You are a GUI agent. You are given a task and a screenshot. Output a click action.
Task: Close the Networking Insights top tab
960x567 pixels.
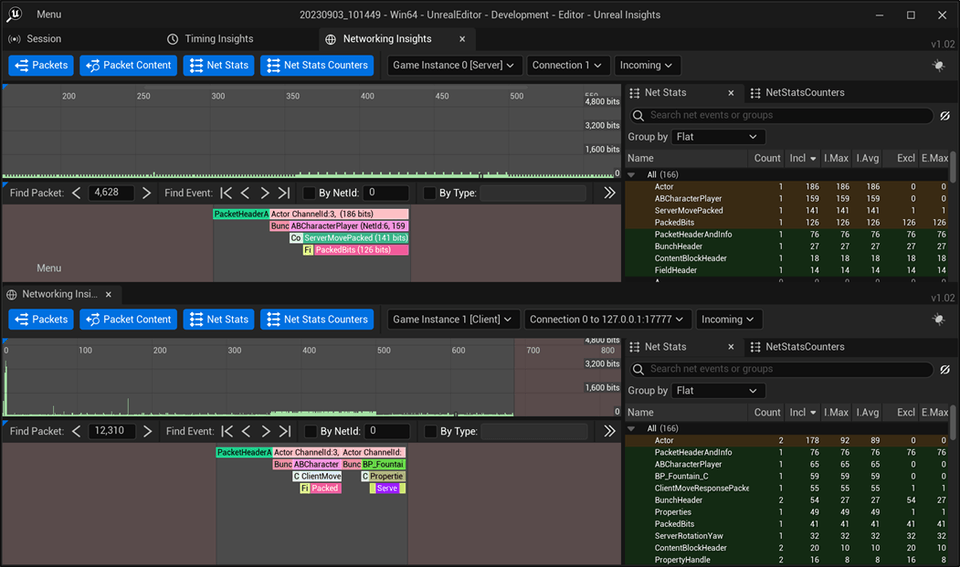tap(462, 39)
